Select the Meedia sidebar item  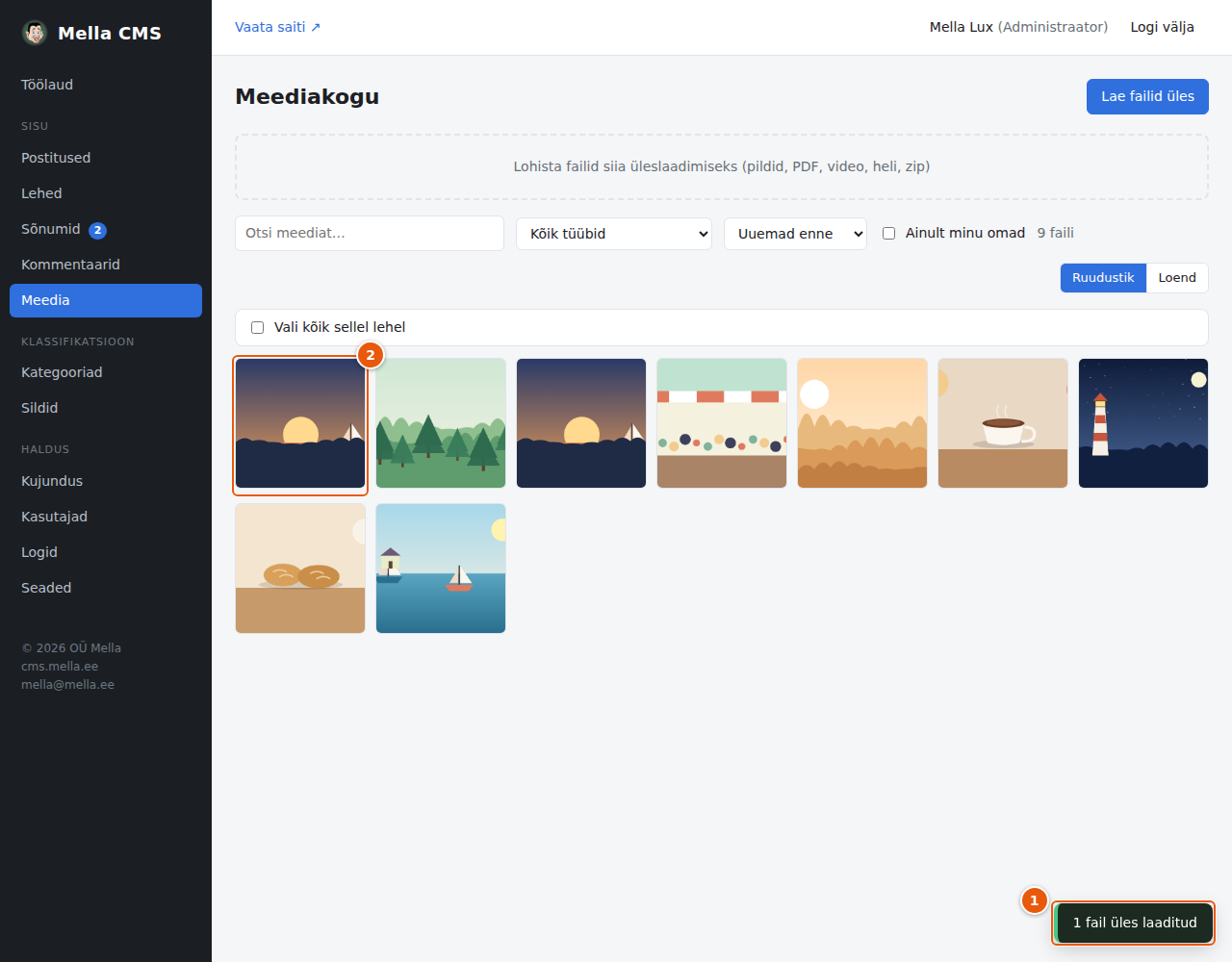[106, 300]
